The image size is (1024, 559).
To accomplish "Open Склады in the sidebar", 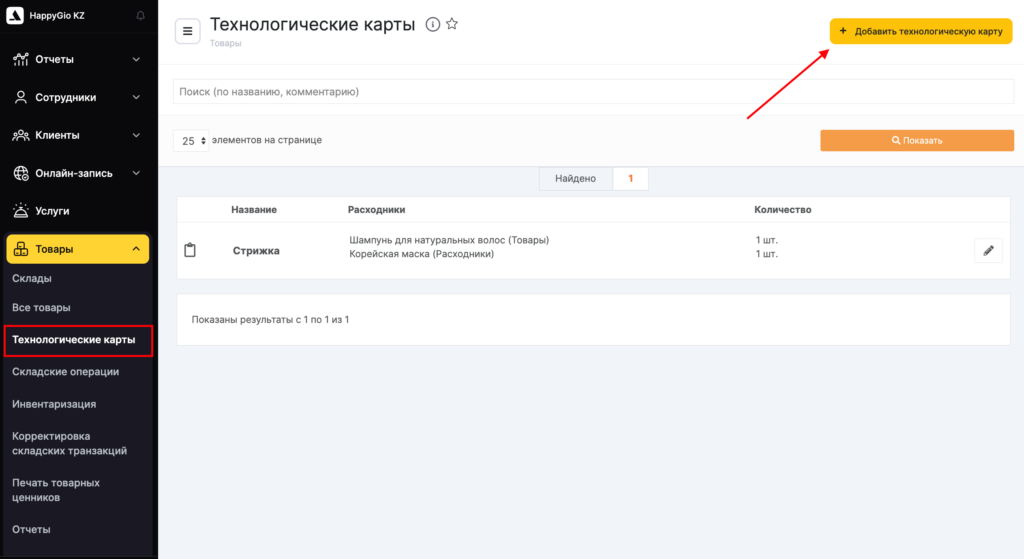I will point(32,278).
